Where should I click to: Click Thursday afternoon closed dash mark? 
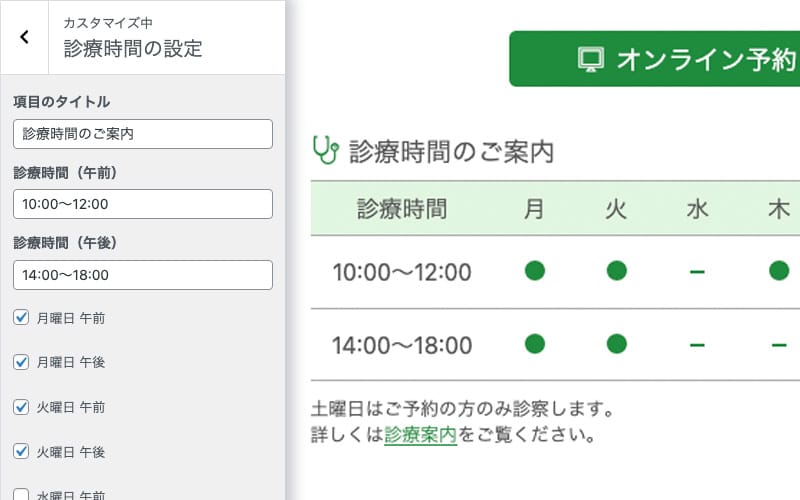(779, 345)
